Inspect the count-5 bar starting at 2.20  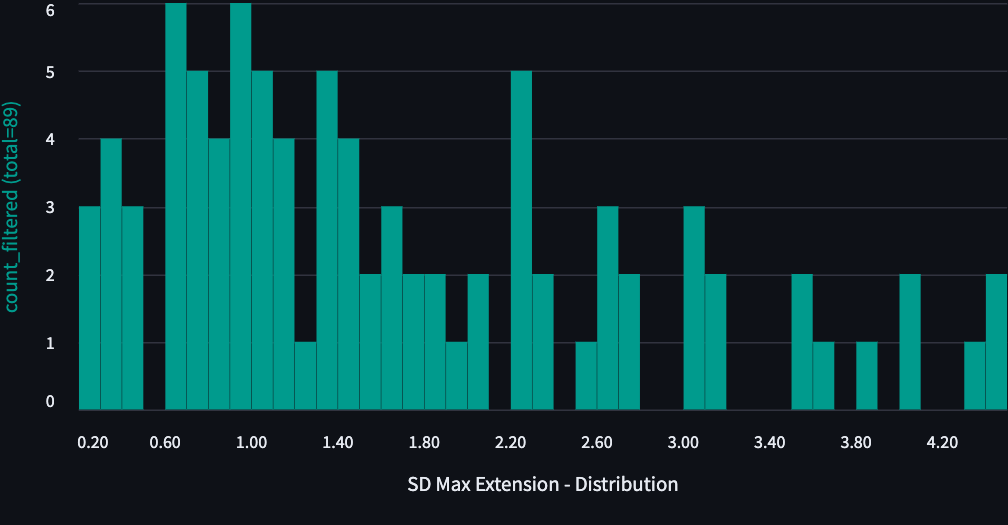tap(521, 240)
